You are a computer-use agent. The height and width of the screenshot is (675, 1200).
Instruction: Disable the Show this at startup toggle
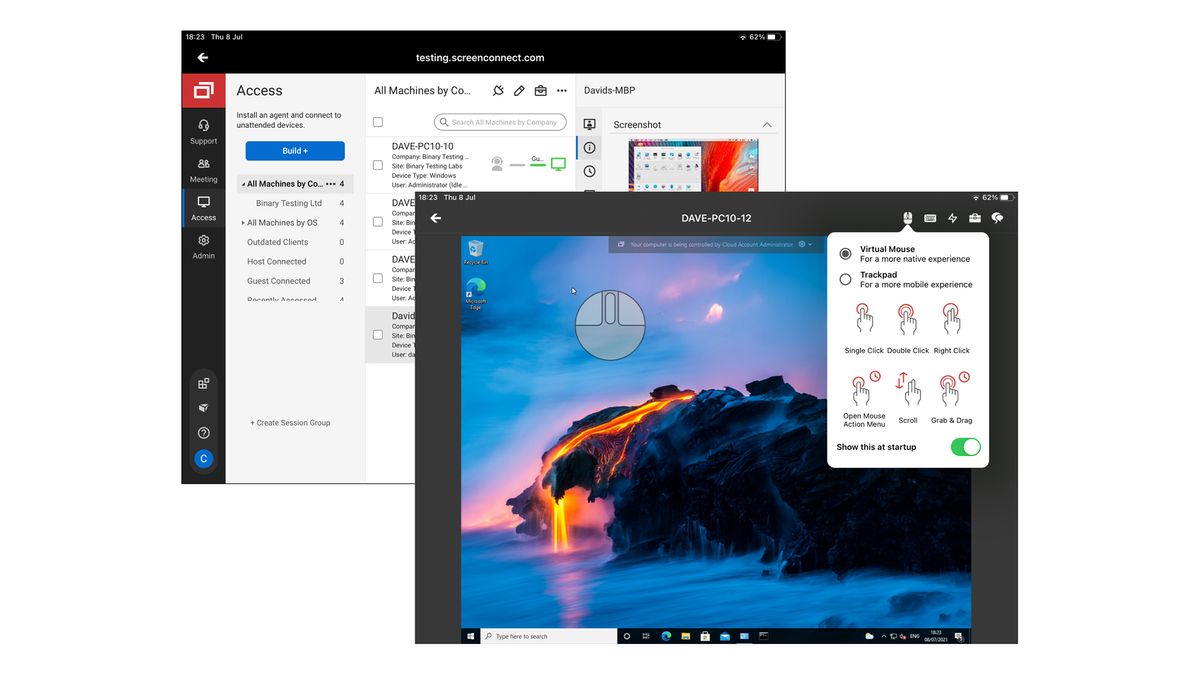964,447
